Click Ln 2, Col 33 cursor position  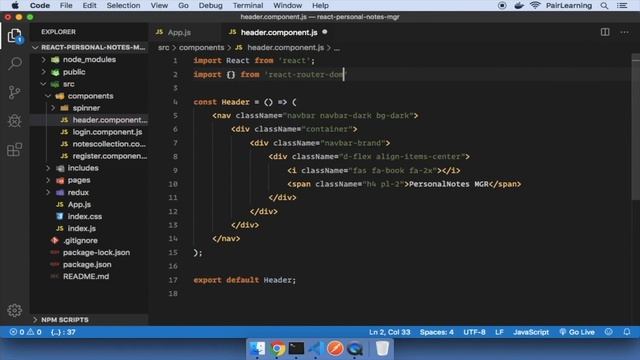389,332
